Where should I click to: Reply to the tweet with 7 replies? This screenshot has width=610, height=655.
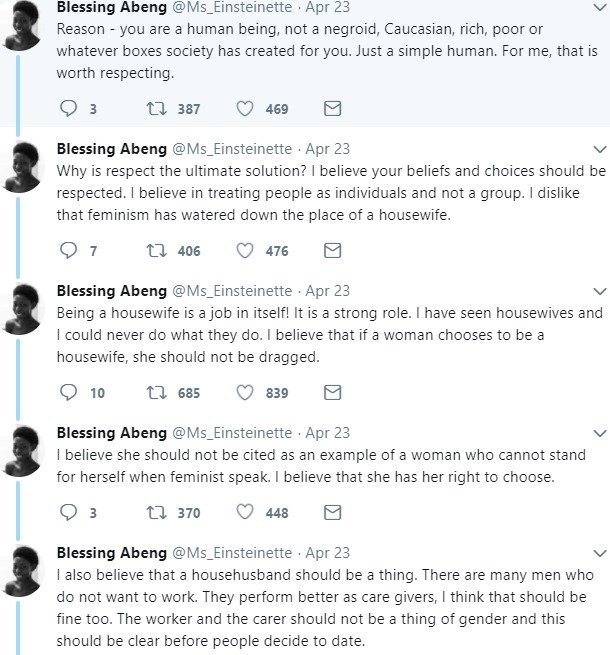tap(69, 250)
